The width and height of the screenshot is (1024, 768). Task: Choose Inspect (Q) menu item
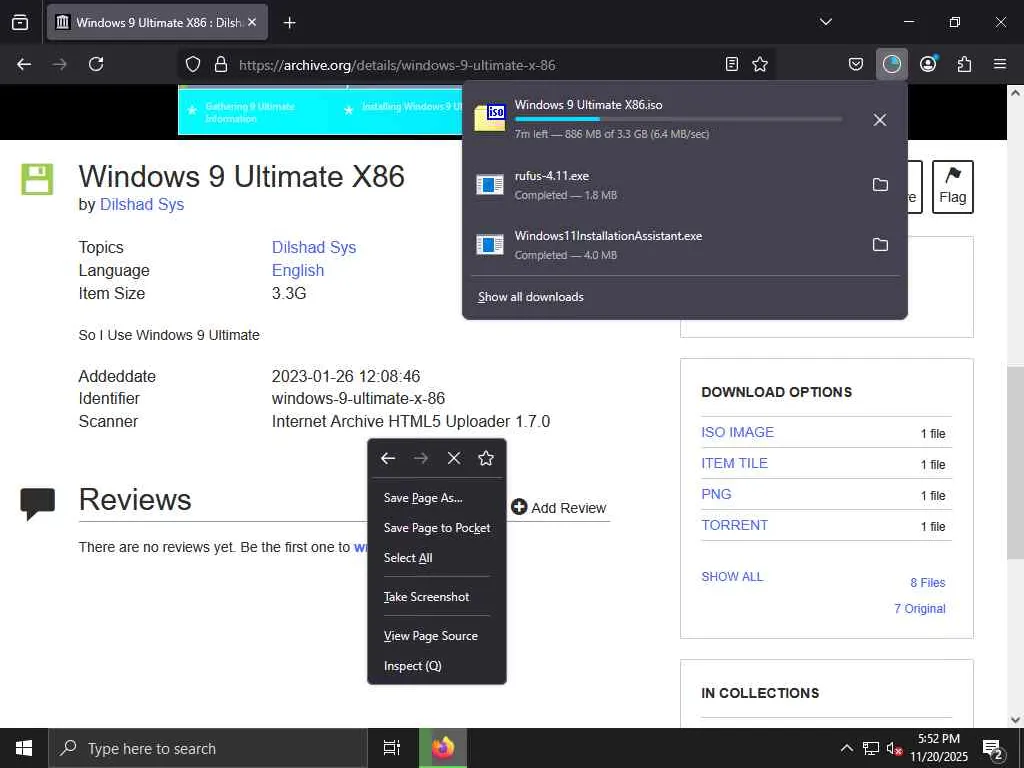coord(437,666)
